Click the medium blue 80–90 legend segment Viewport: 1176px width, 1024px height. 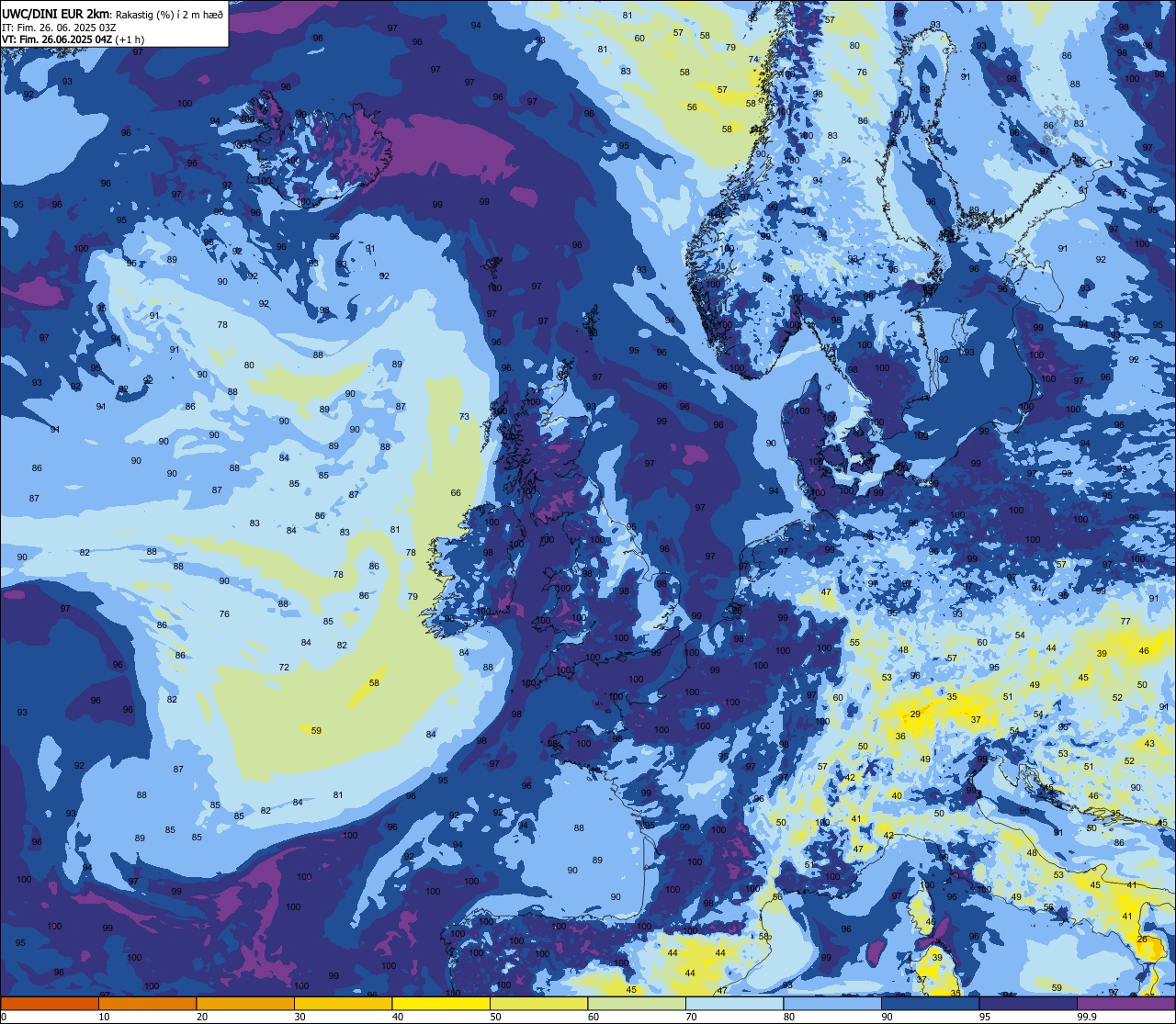pos(832,1003)
